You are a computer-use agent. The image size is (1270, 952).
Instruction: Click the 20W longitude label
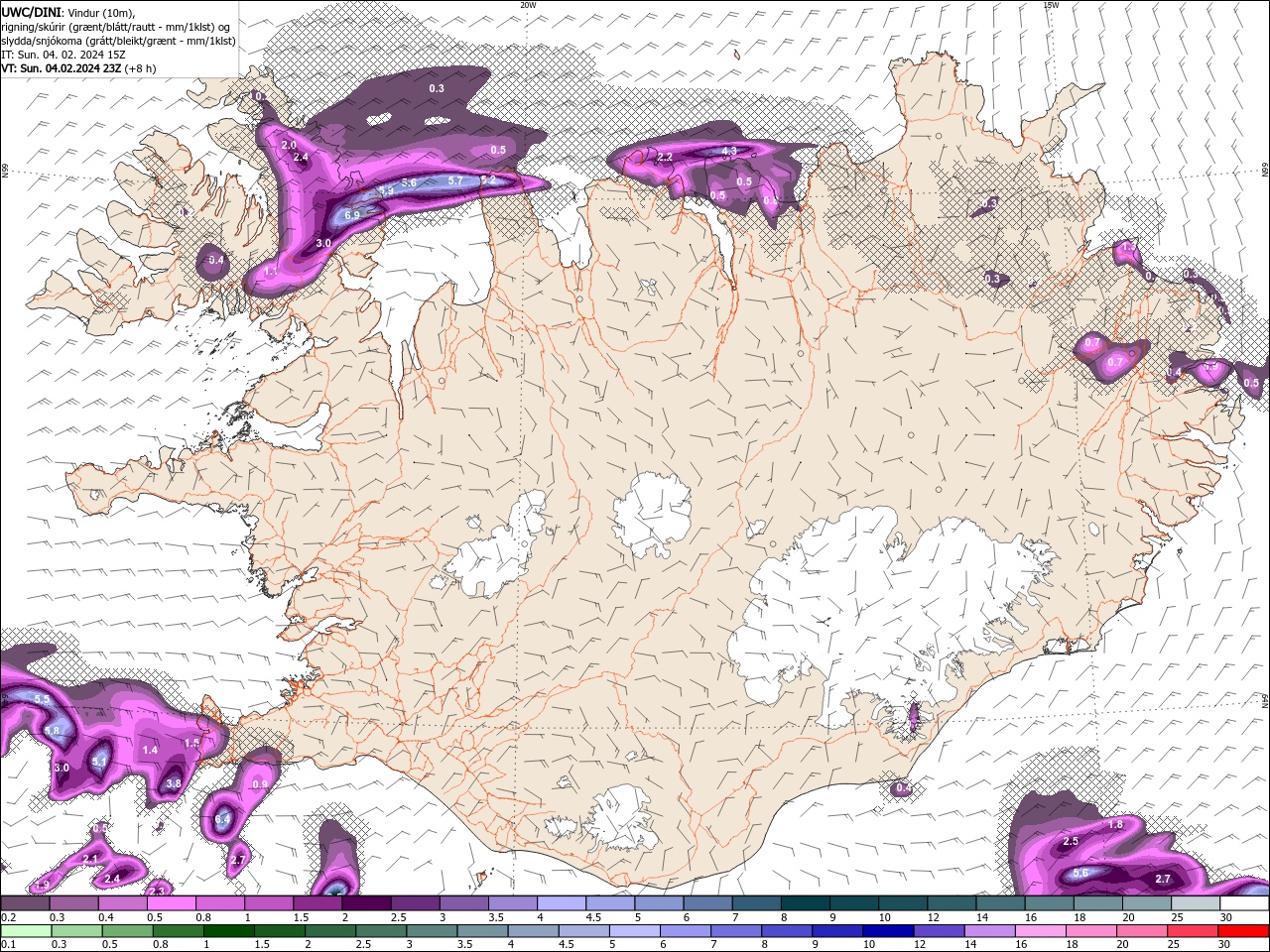click(x=528, y=4)
